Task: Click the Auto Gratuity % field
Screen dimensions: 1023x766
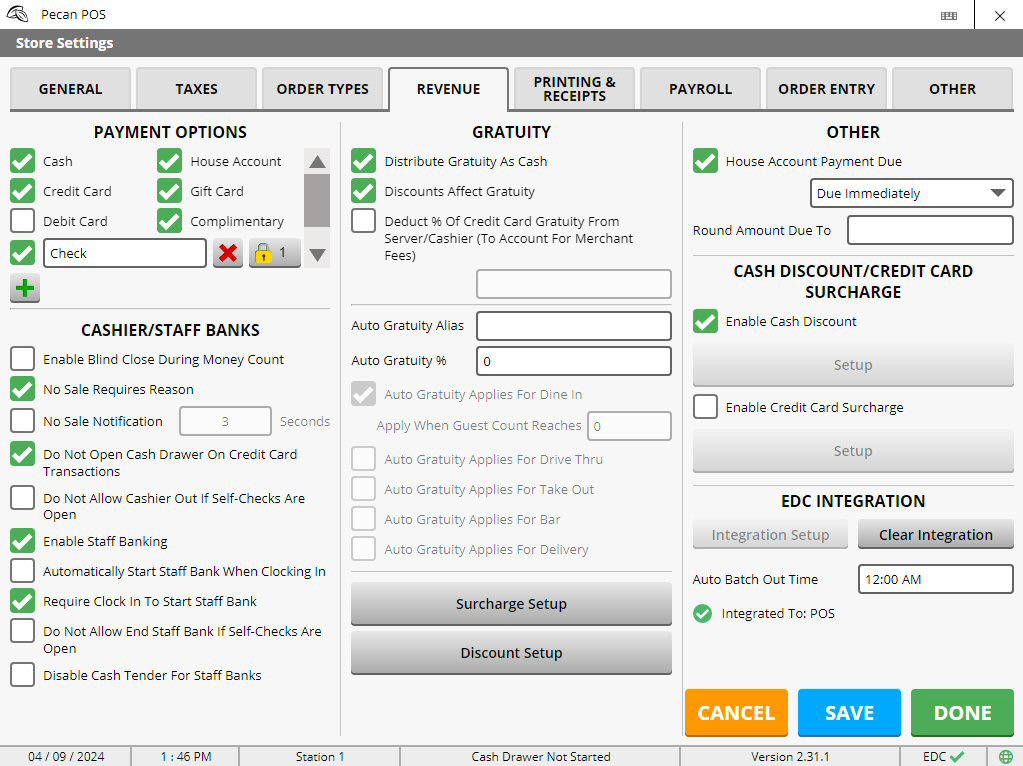Action: click(x=573, y=361)
